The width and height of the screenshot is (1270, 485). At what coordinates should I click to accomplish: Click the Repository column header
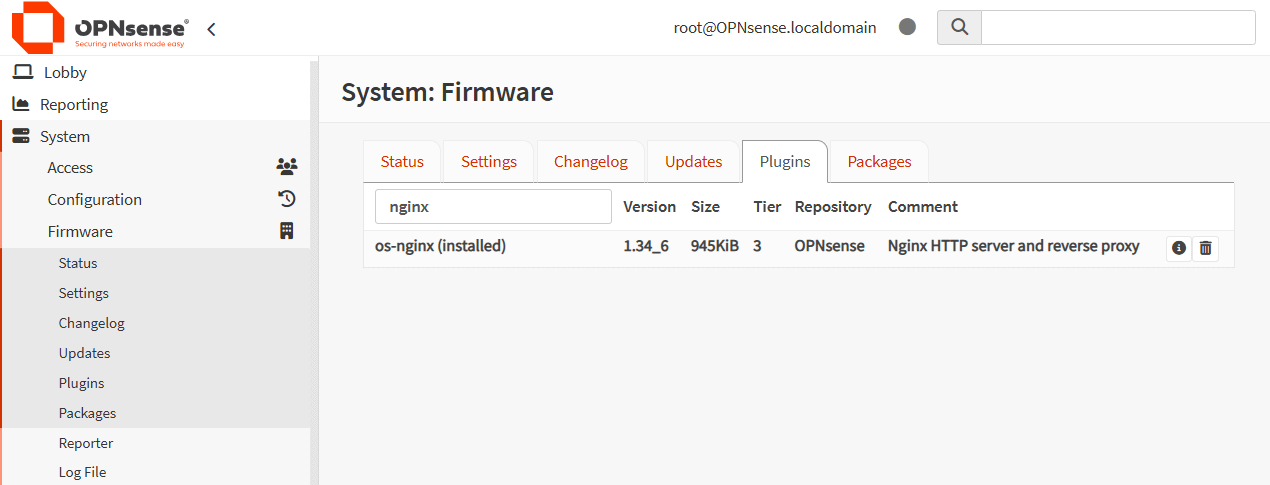[x=833, y=207]
